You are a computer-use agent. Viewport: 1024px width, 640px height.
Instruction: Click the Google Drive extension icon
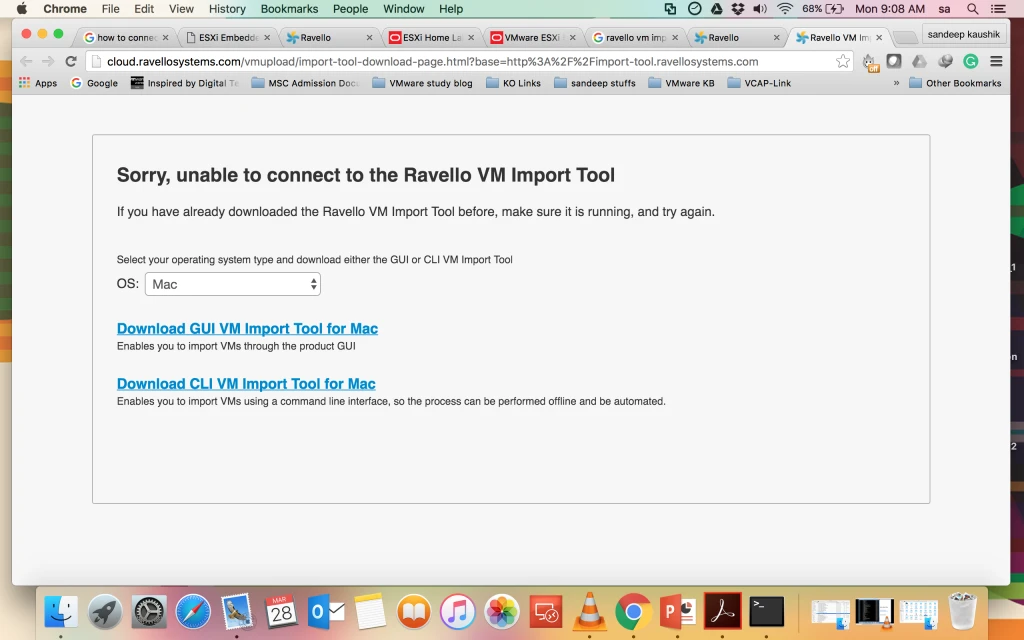pos(919,61)
